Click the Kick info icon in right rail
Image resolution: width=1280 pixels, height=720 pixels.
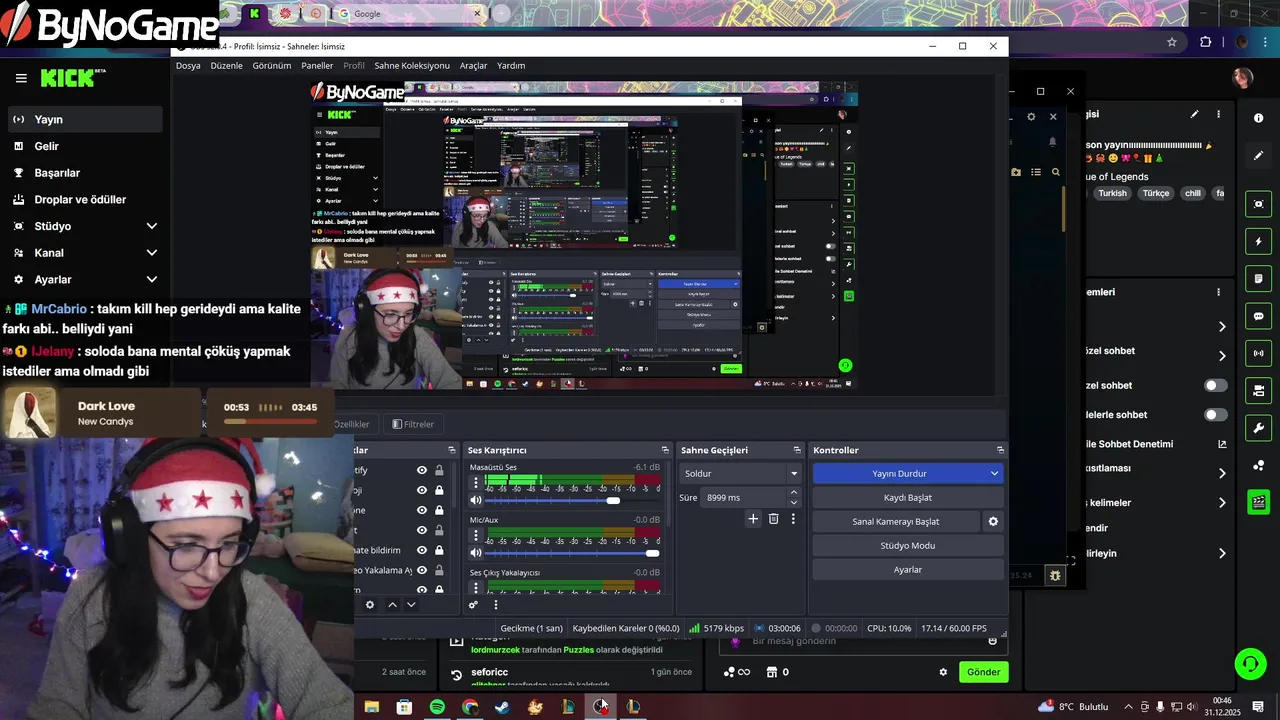click(x=1258, y=118)
